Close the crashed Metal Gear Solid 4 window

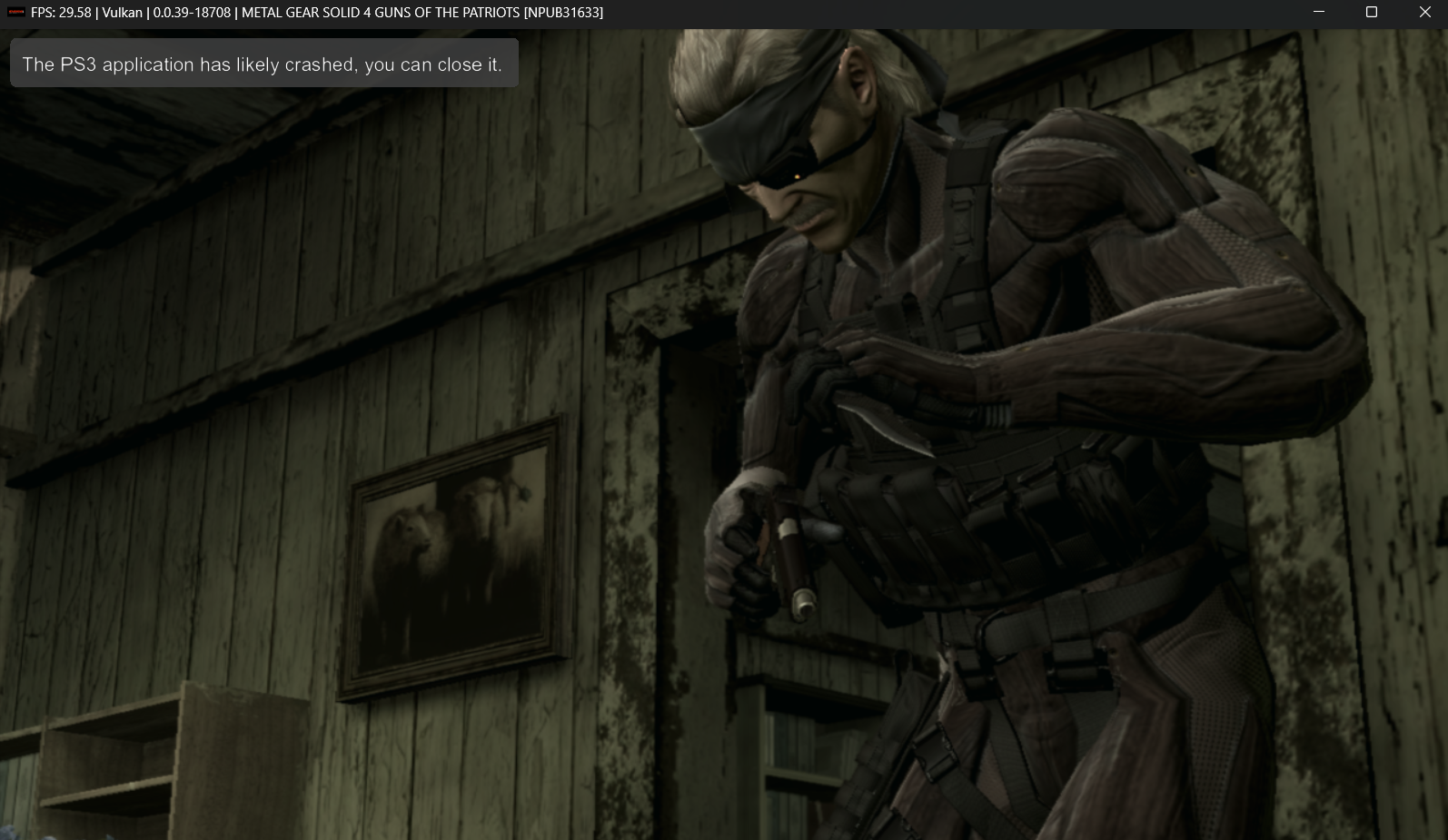click(x=1424, y=12)
